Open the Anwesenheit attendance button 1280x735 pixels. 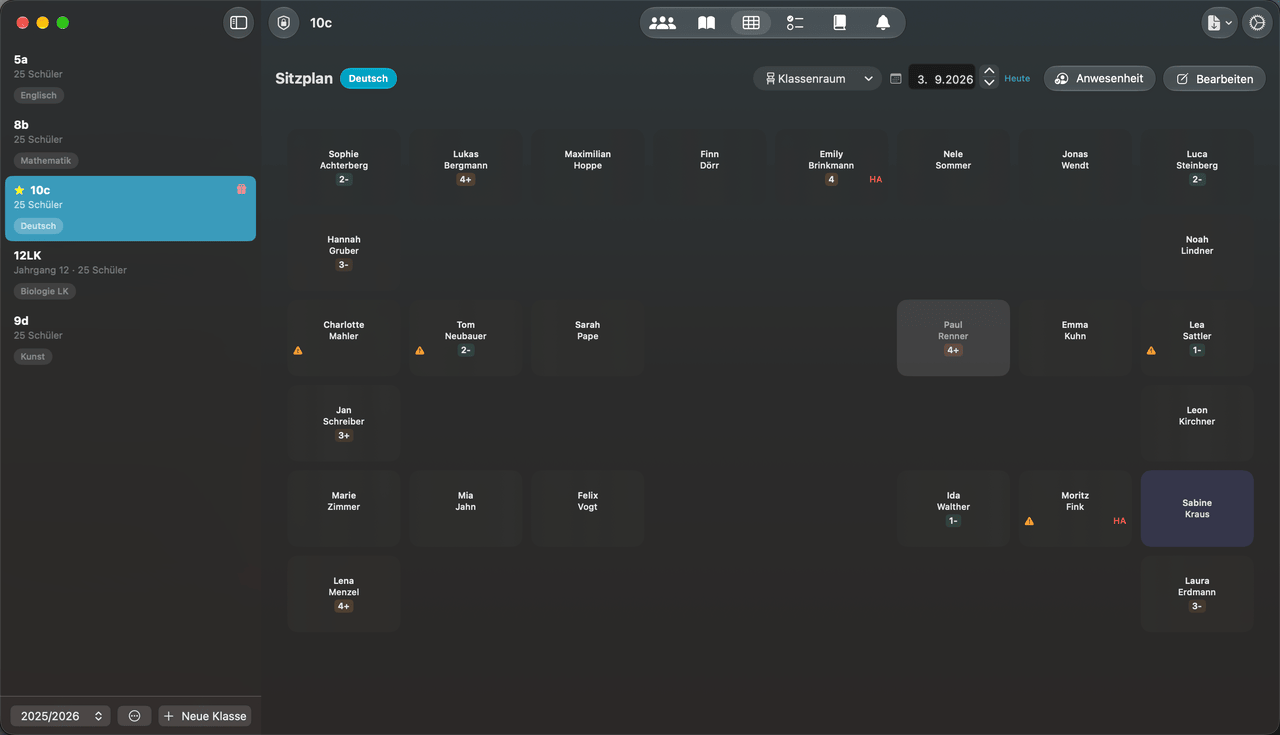click(x=1100, y=78)
